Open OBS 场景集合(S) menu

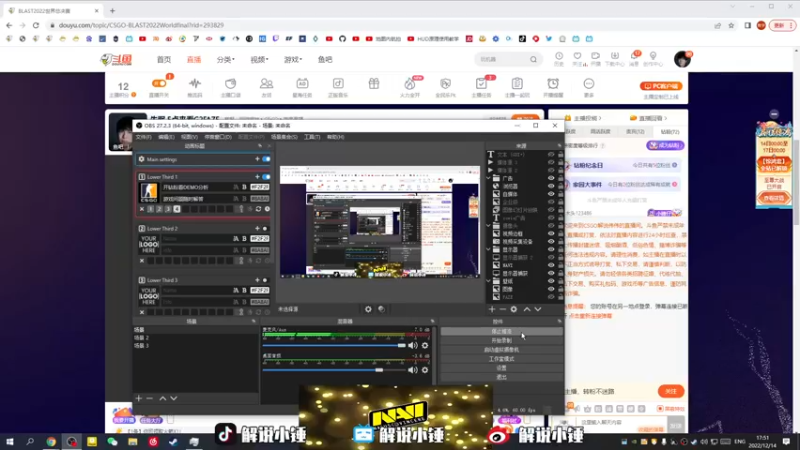point(284,137)
